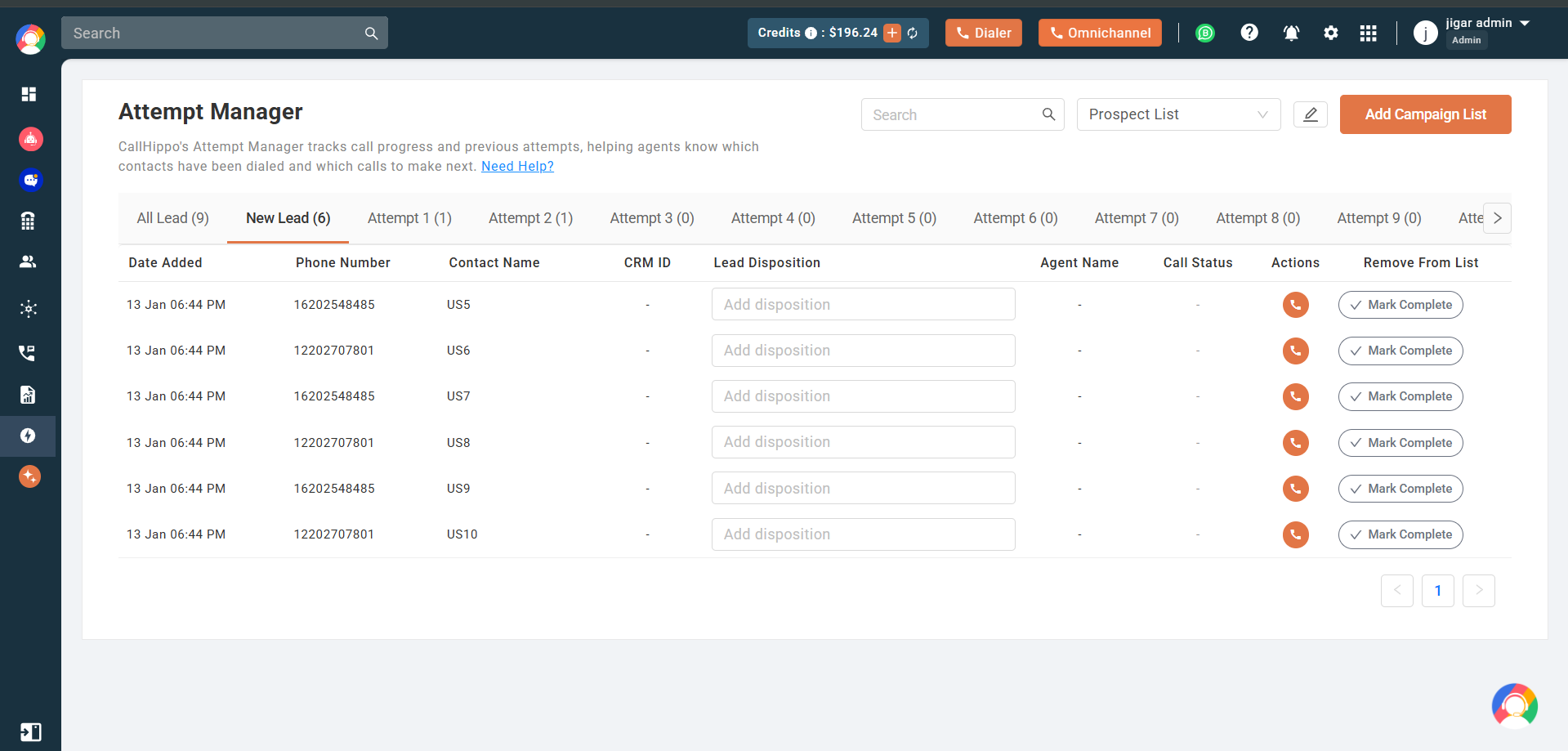
Task: Open the green WhatsApp Business icon
Action: tap(1205, 33)
